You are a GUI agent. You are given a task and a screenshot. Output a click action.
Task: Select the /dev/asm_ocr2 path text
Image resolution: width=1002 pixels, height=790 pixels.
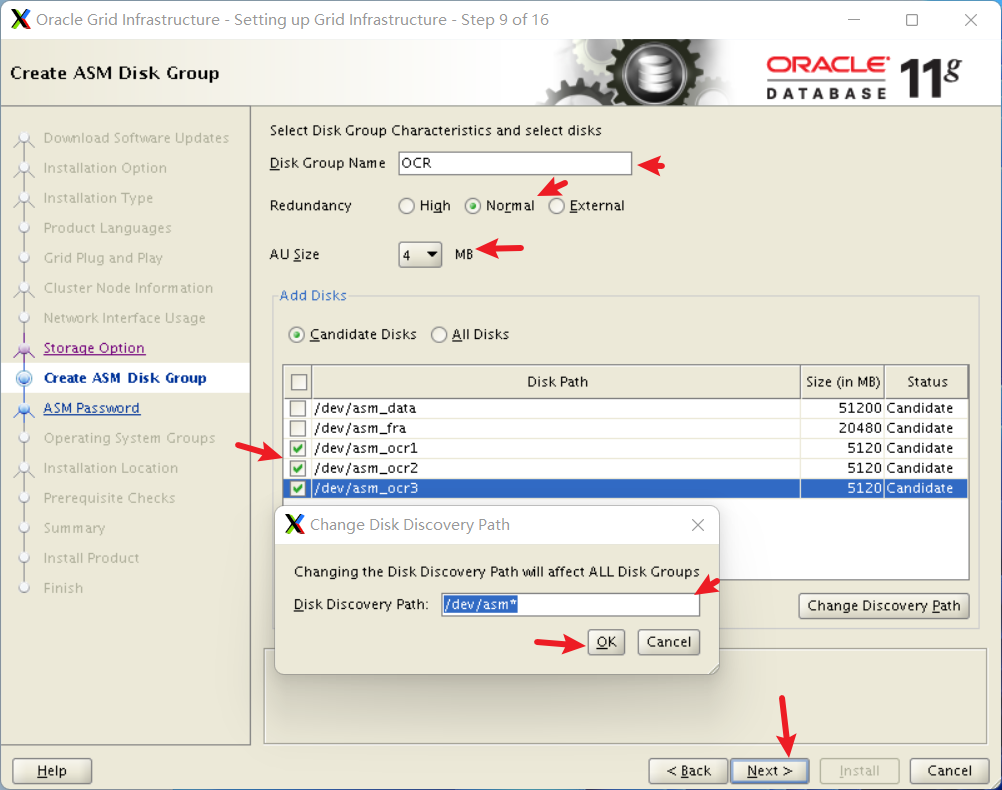click(x=366, y=469)
